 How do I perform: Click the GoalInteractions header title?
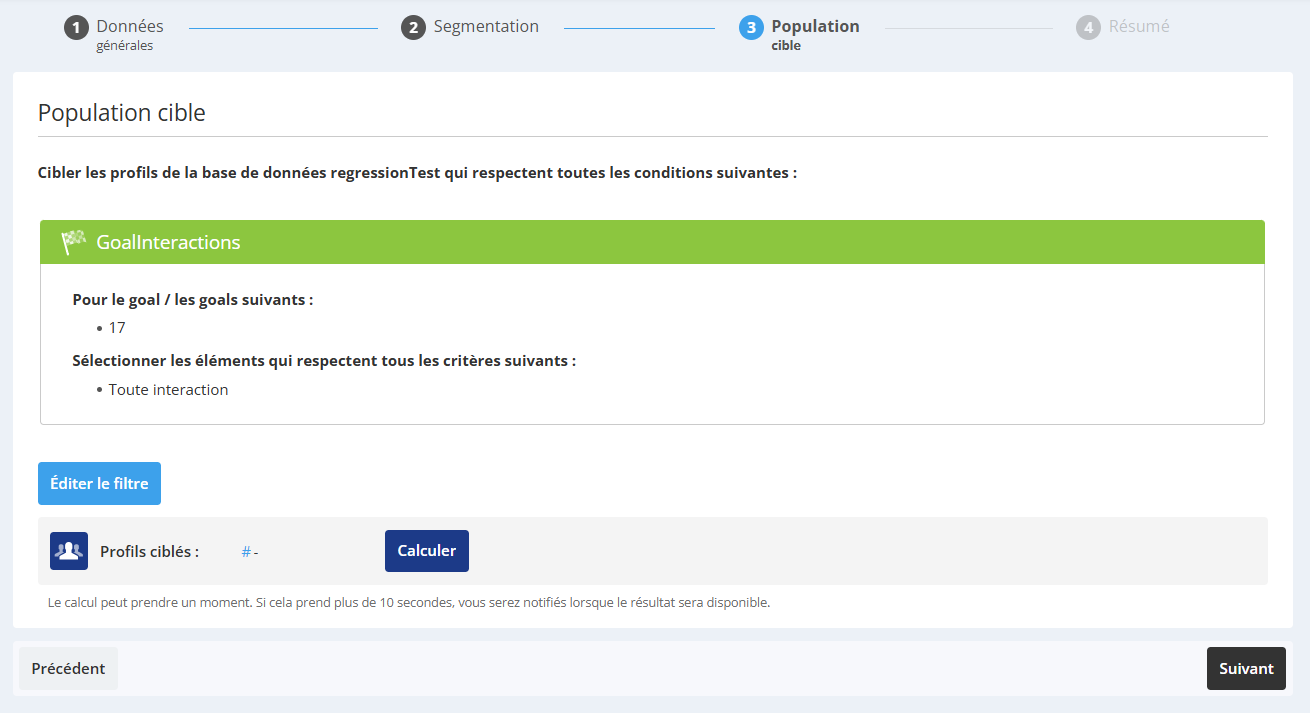coord(168,242)
